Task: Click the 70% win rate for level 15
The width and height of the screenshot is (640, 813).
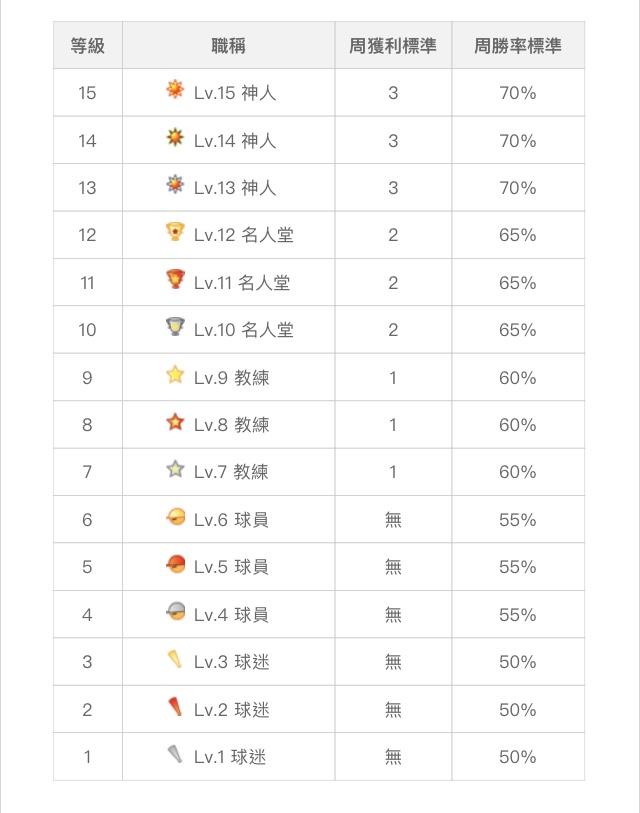Action: pyautogui.click(x=518, y=93)
